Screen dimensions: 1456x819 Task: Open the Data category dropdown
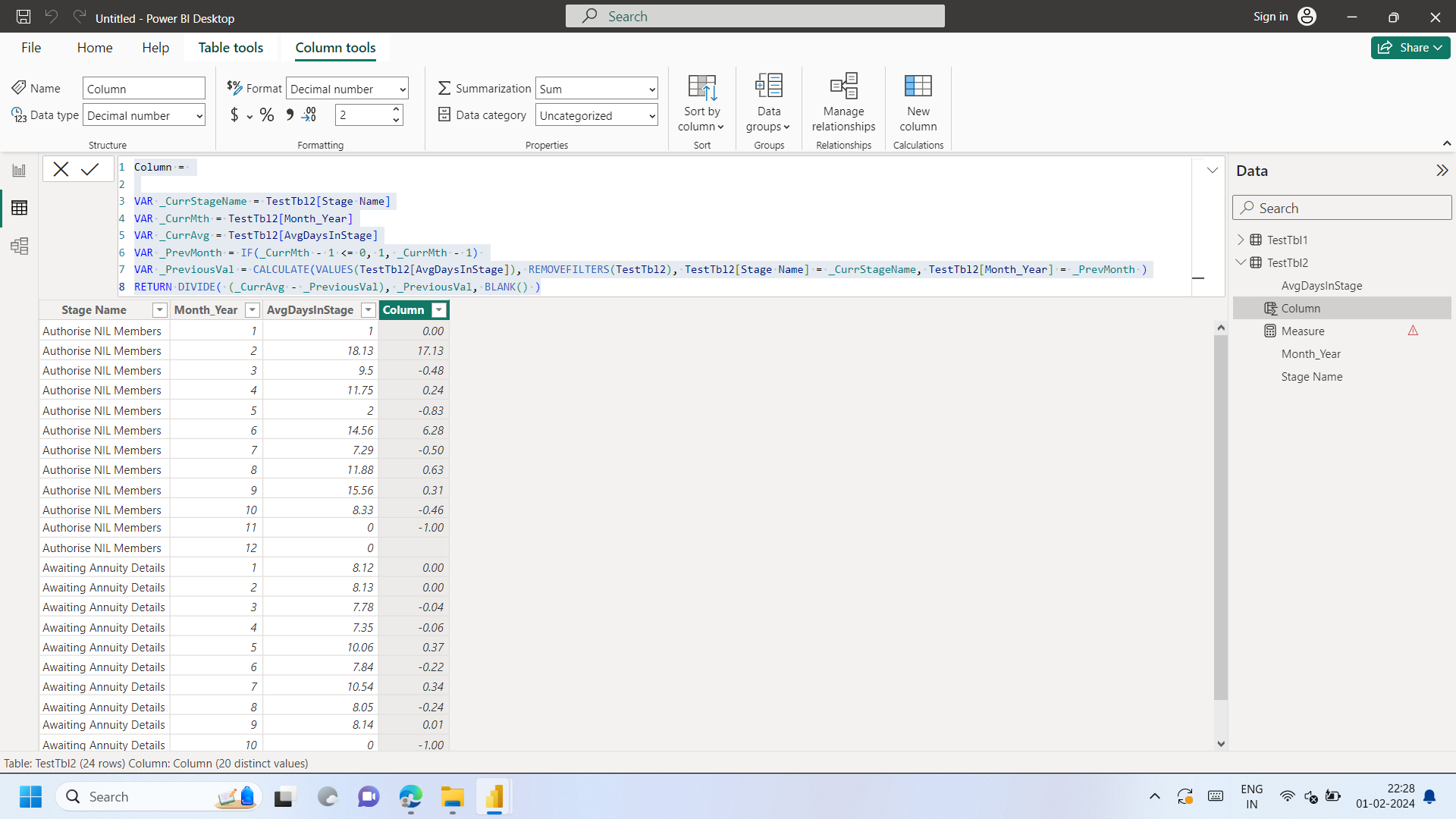(x=597, y=115)
